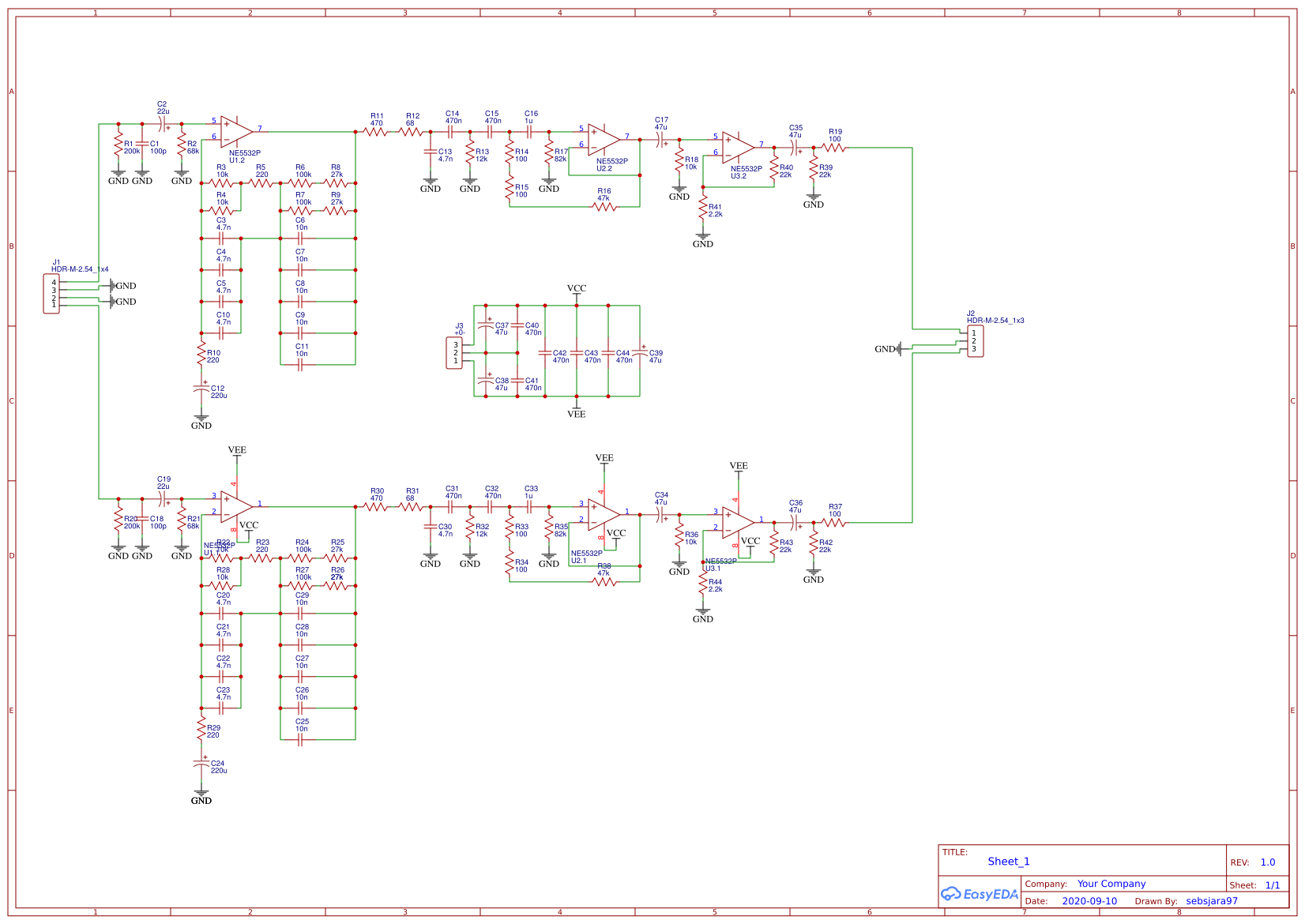Click the J3 power connector symbol
The image size is (1305, 924).
pyautogui.click(x=454, y=353)
